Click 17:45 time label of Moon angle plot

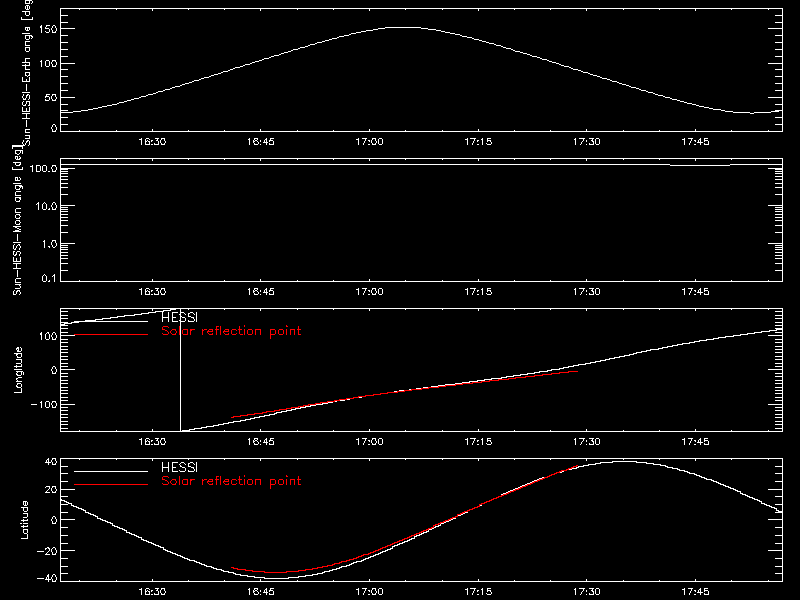695,292
